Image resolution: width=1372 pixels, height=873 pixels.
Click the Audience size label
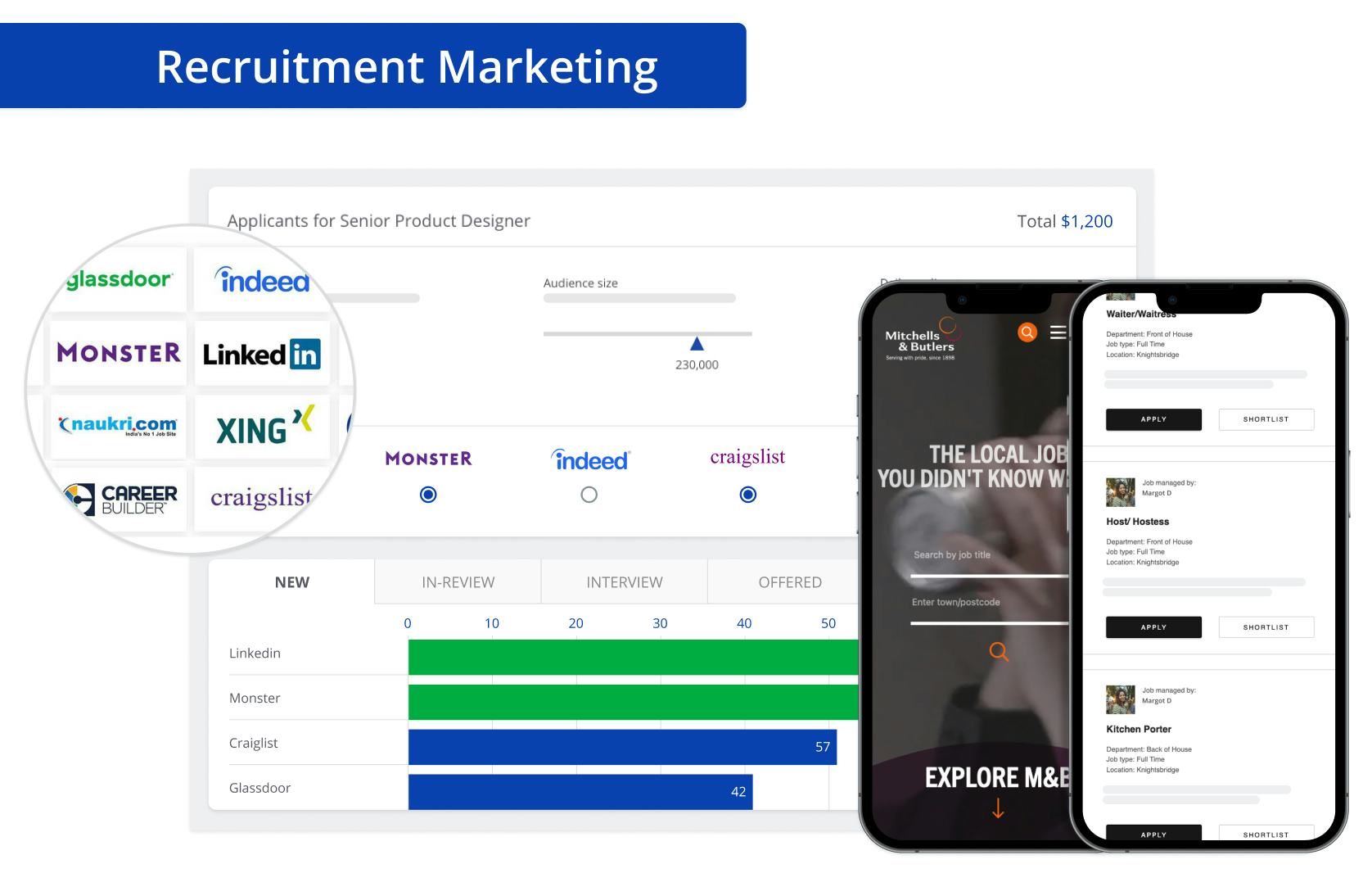pyautogui.click(x=580, y=283)
